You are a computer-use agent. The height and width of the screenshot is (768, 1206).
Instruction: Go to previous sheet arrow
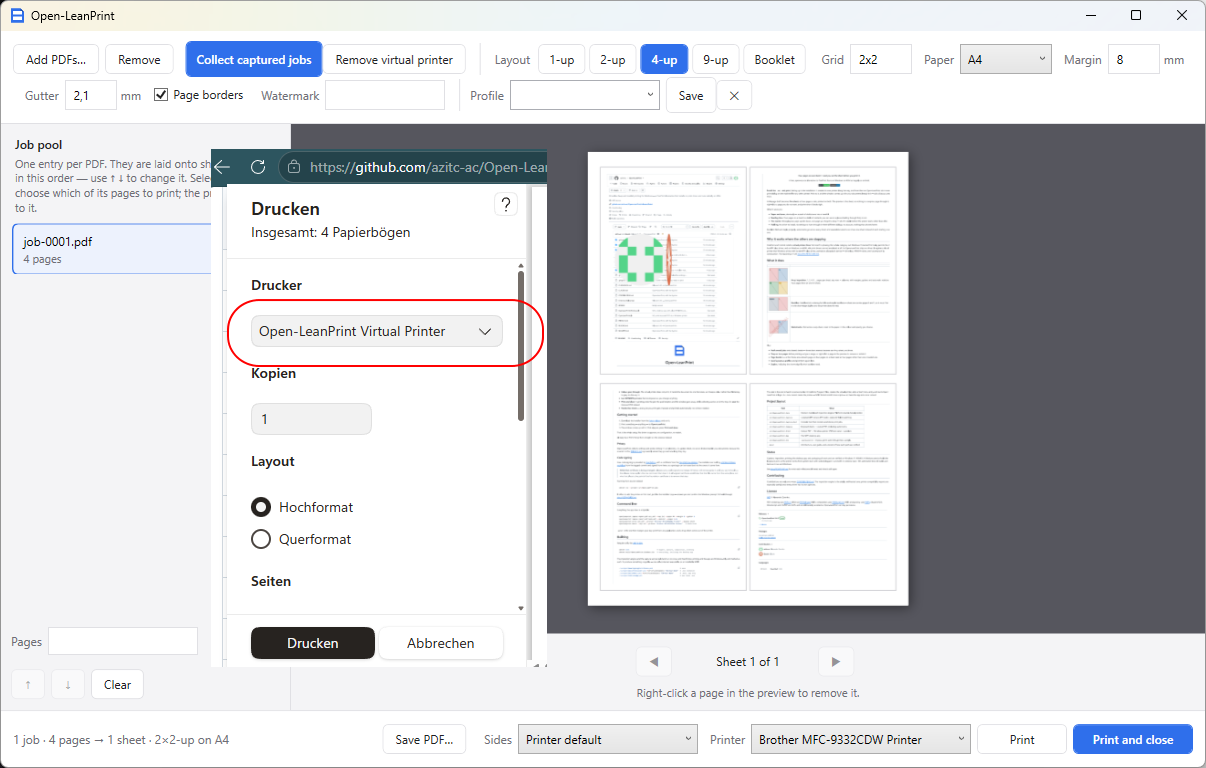tap(654, 662)
